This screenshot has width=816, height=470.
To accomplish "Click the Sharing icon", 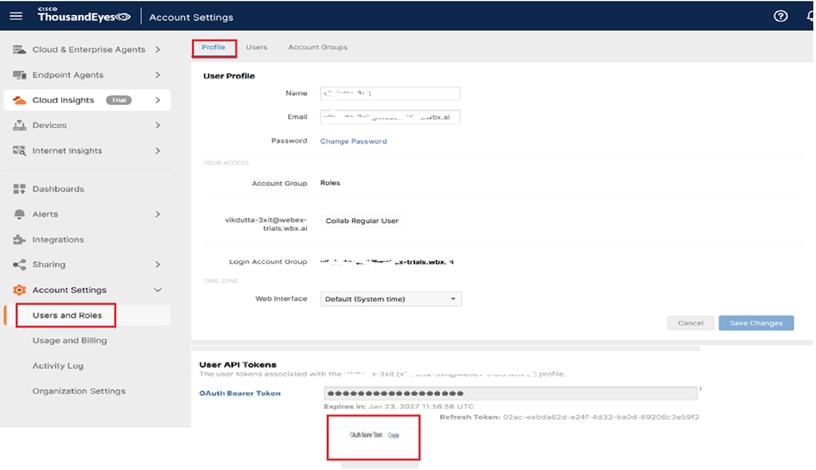I will (x=19, y=264).
